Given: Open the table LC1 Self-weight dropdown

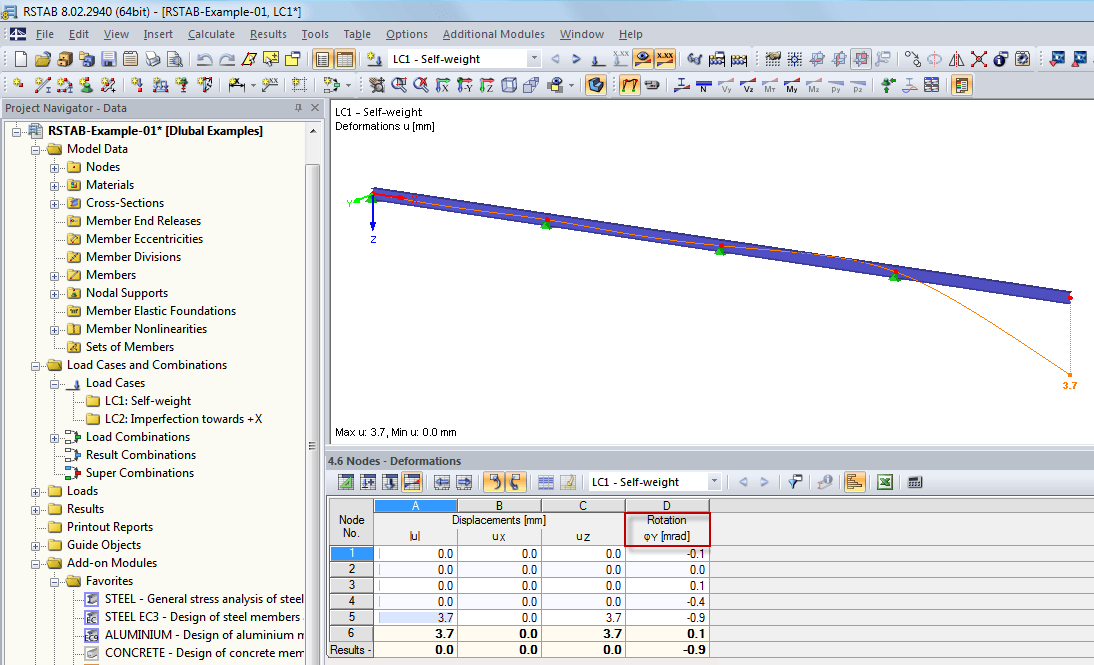Looking at the screenshot, I should click(714, 482).
